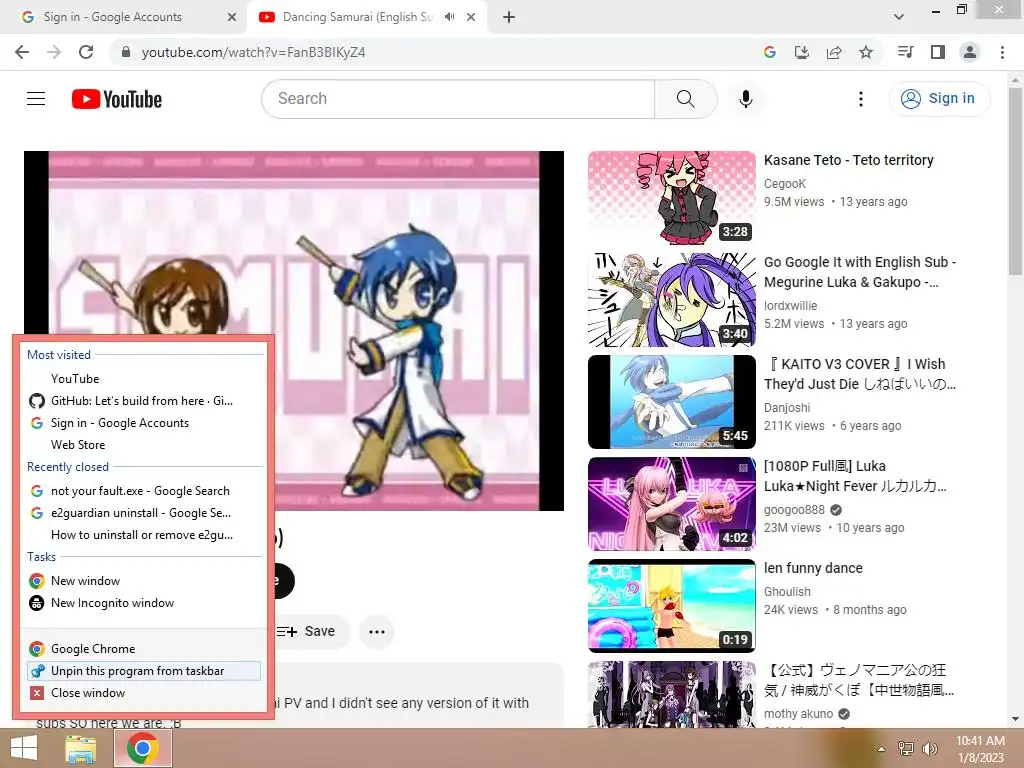This screenshot has height=768, width=1024.
Task: Share this page via the address bar icon
Action: tap(834, 52)
